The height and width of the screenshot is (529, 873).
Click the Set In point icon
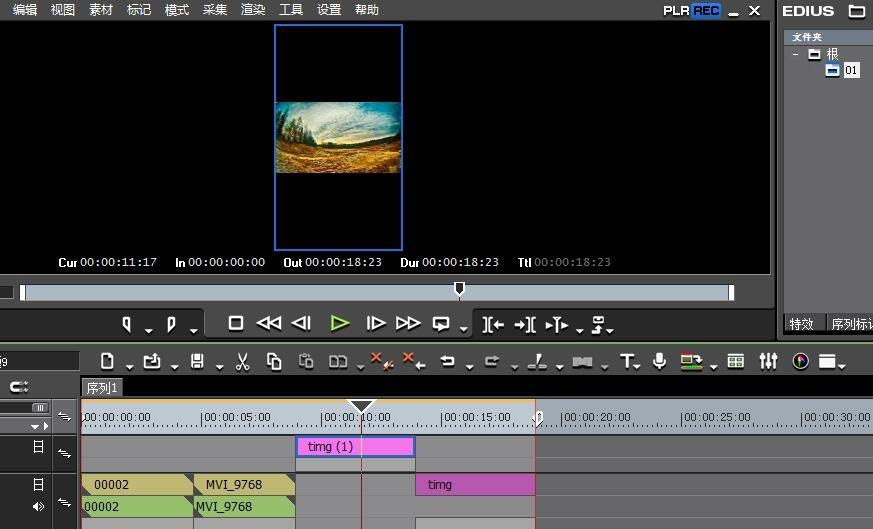tap(126, 324)
